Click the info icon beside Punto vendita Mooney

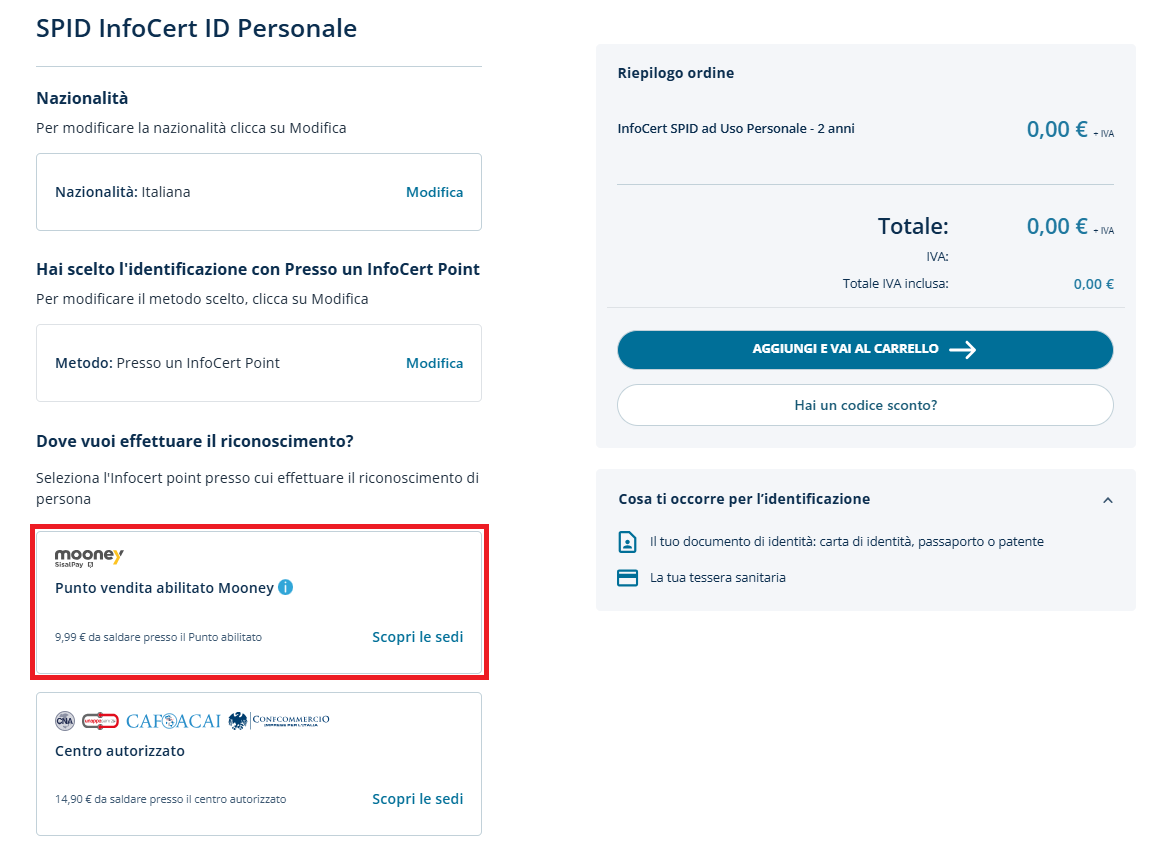285,588
